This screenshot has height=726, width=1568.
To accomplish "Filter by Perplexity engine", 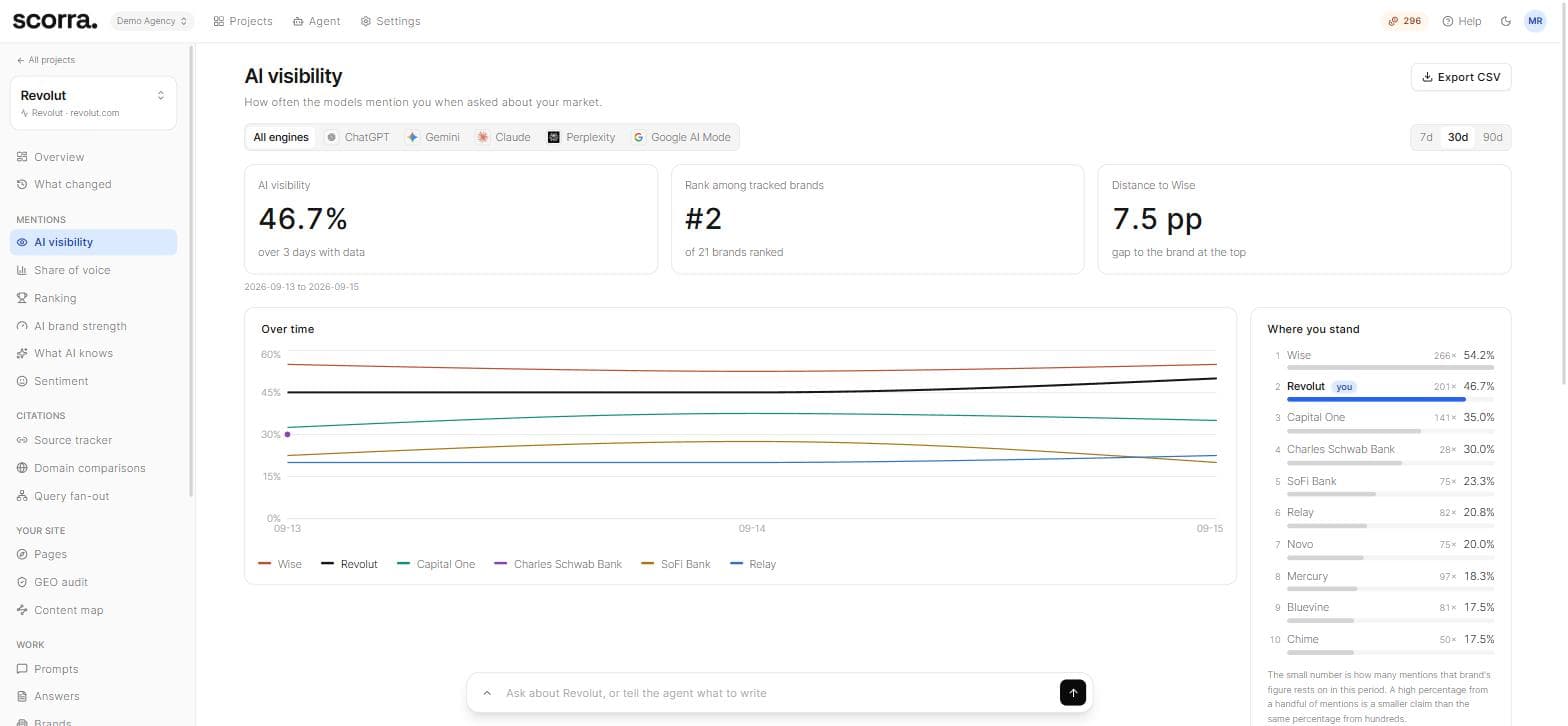I will (582, 137).
